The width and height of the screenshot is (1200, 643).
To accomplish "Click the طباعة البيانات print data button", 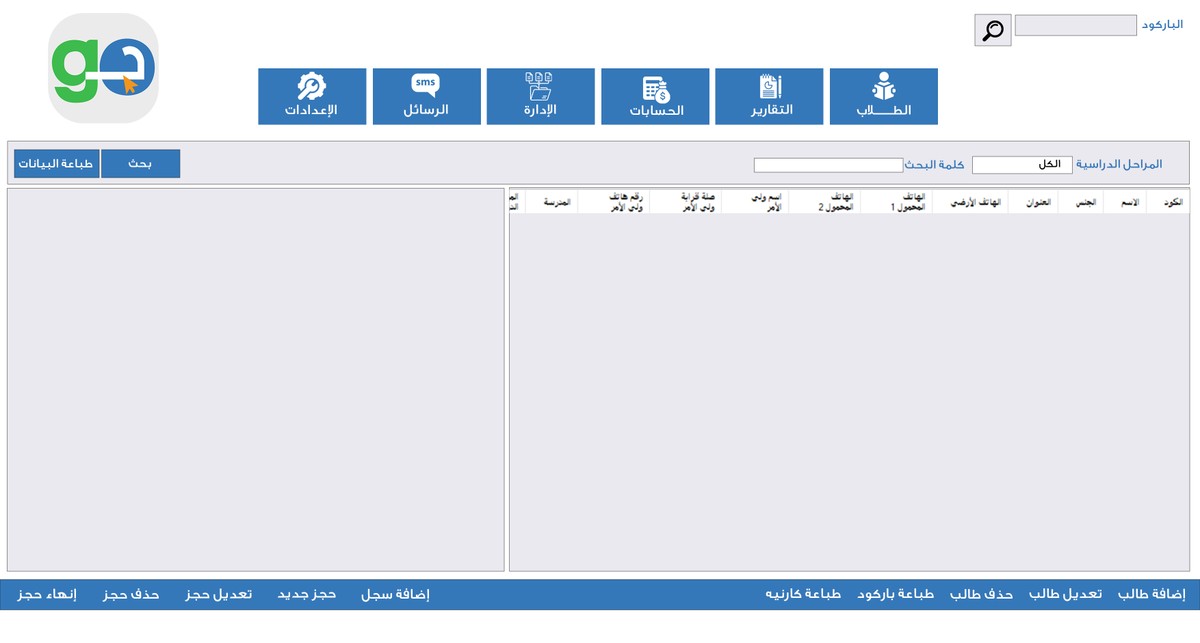I will click(57, 163).
